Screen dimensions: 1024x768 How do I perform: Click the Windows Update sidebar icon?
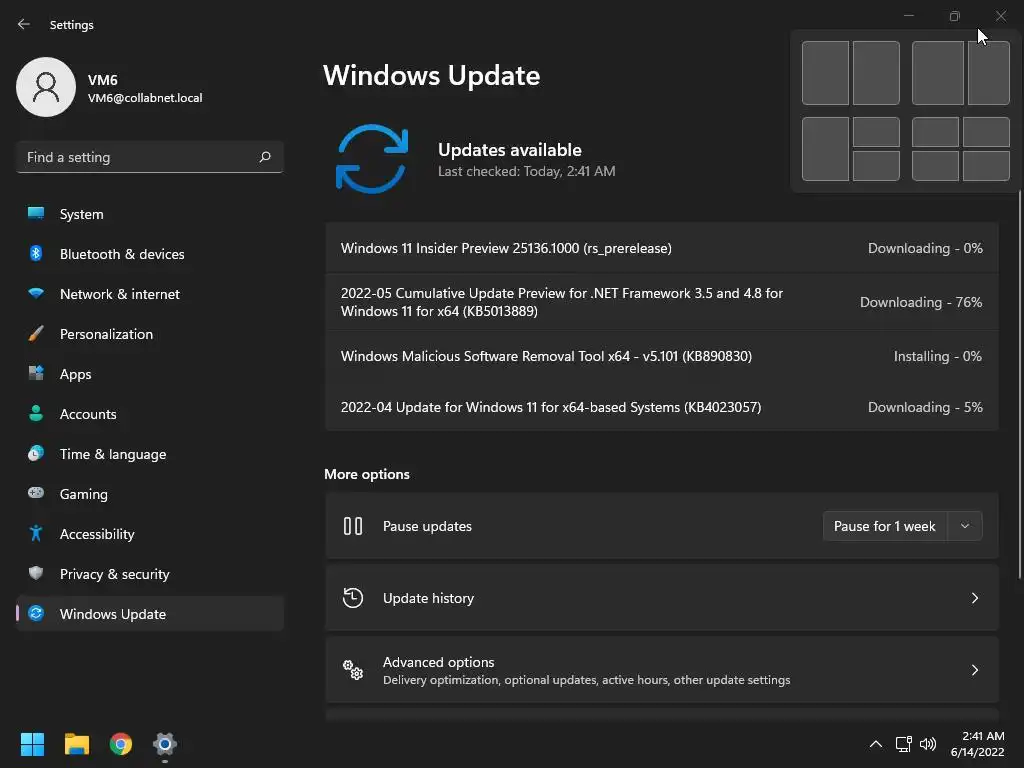(x=36, y=613)
